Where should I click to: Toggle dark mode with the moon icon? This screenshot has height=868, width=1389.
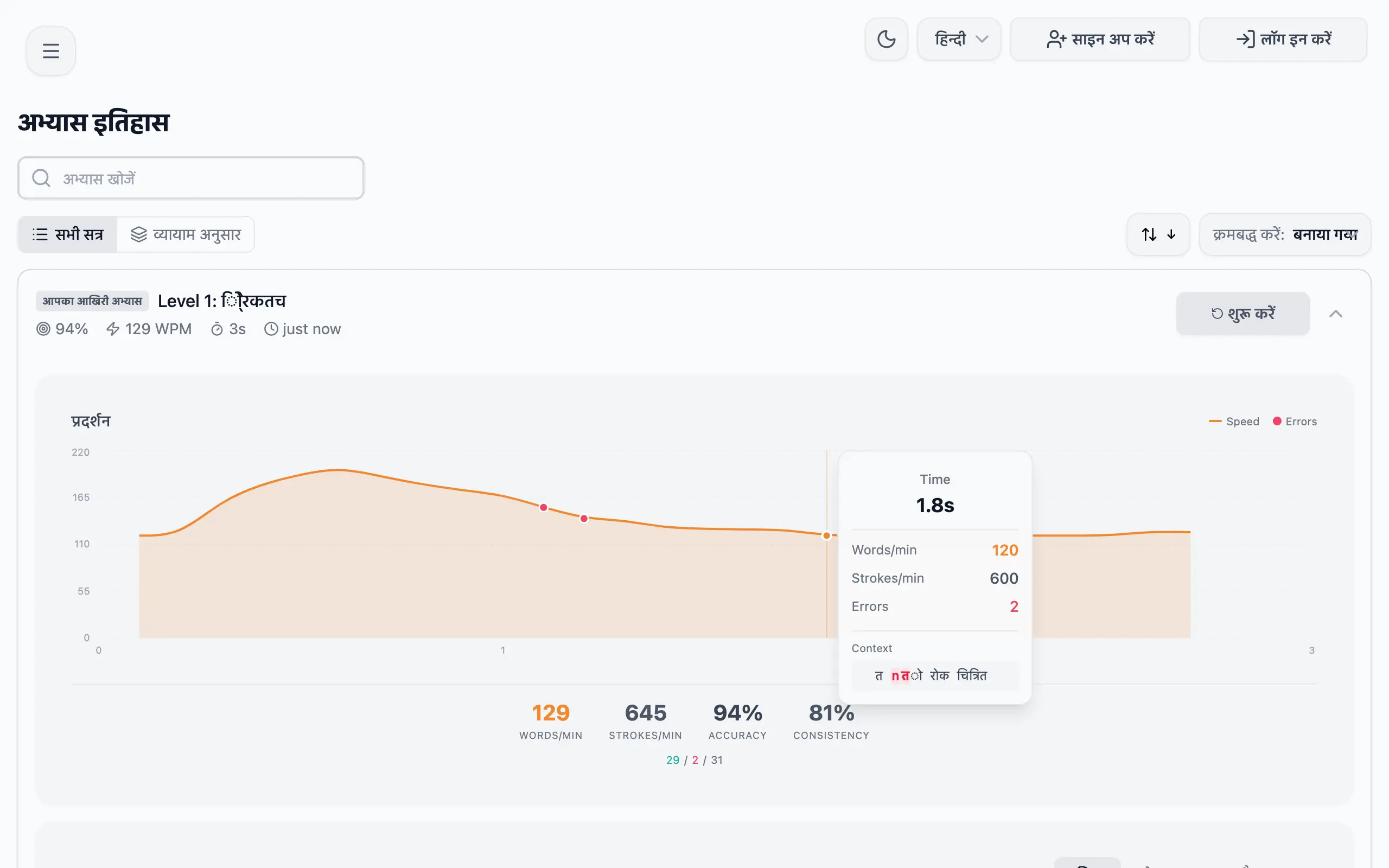pos(886,39)
